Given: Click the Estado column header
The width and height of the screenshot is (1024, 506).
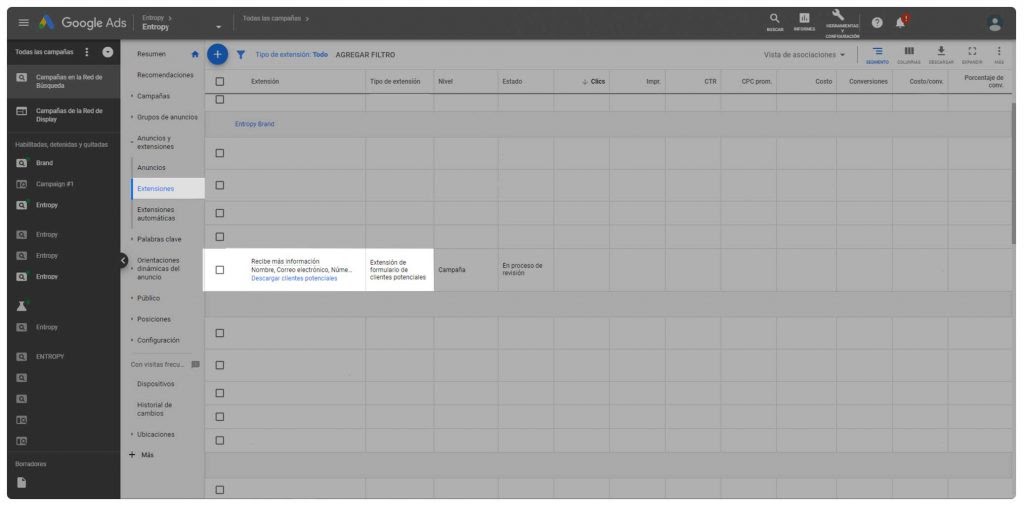Looking at the screenshot, I should click(512, 82).
